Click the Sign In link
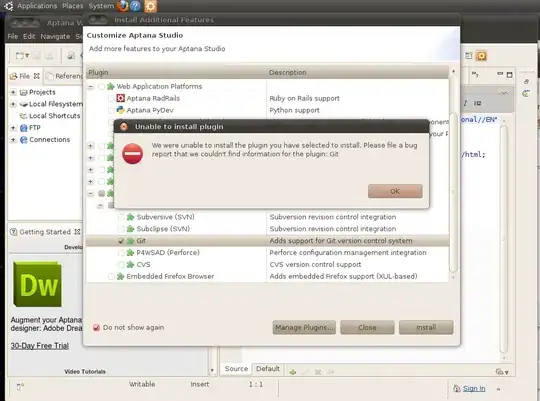540x401 pixels. click(474, 389)
